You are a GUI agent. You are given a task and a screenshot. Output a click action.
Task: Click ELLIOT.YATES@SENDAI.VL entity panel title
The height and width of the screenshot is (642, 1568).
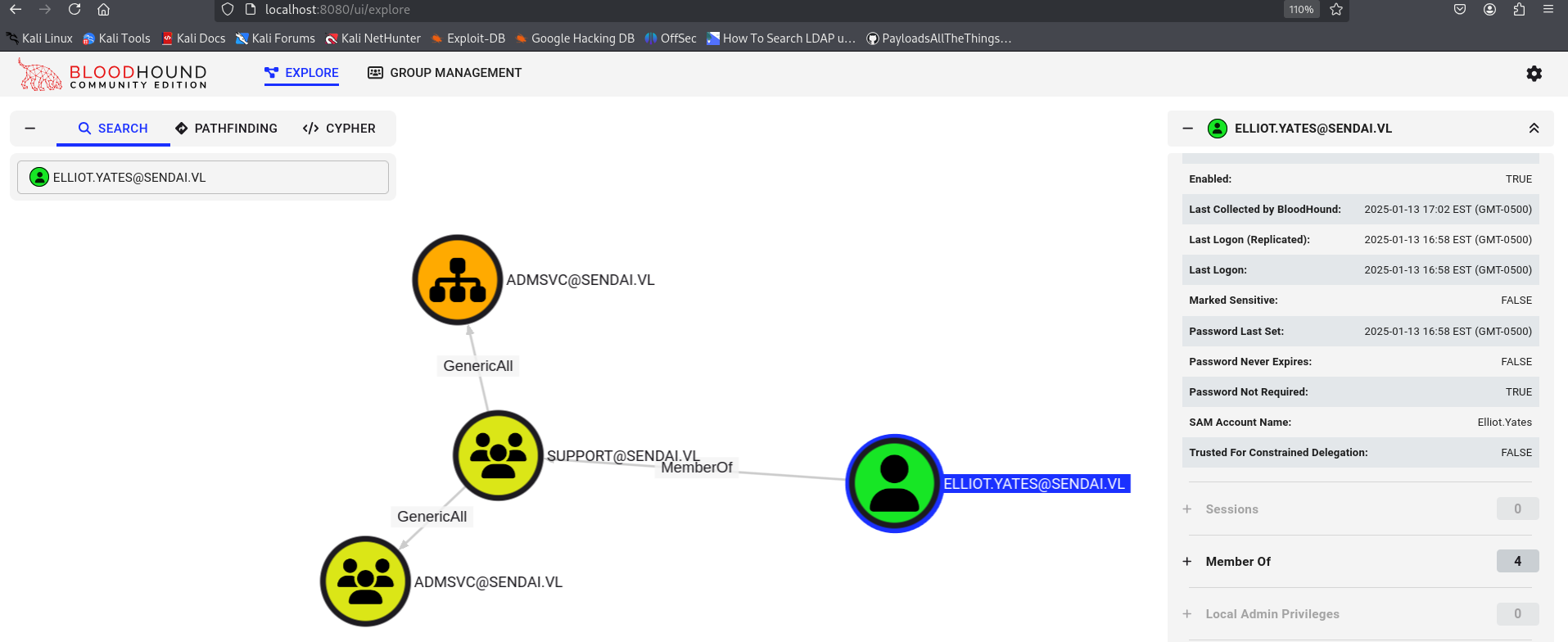1313,129
